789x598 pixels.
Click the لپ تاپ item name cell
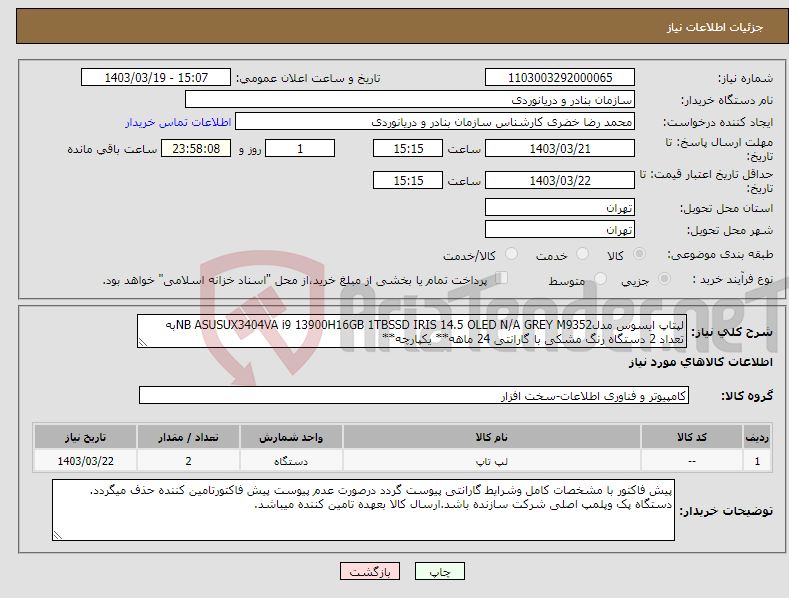tap(492, 461)
